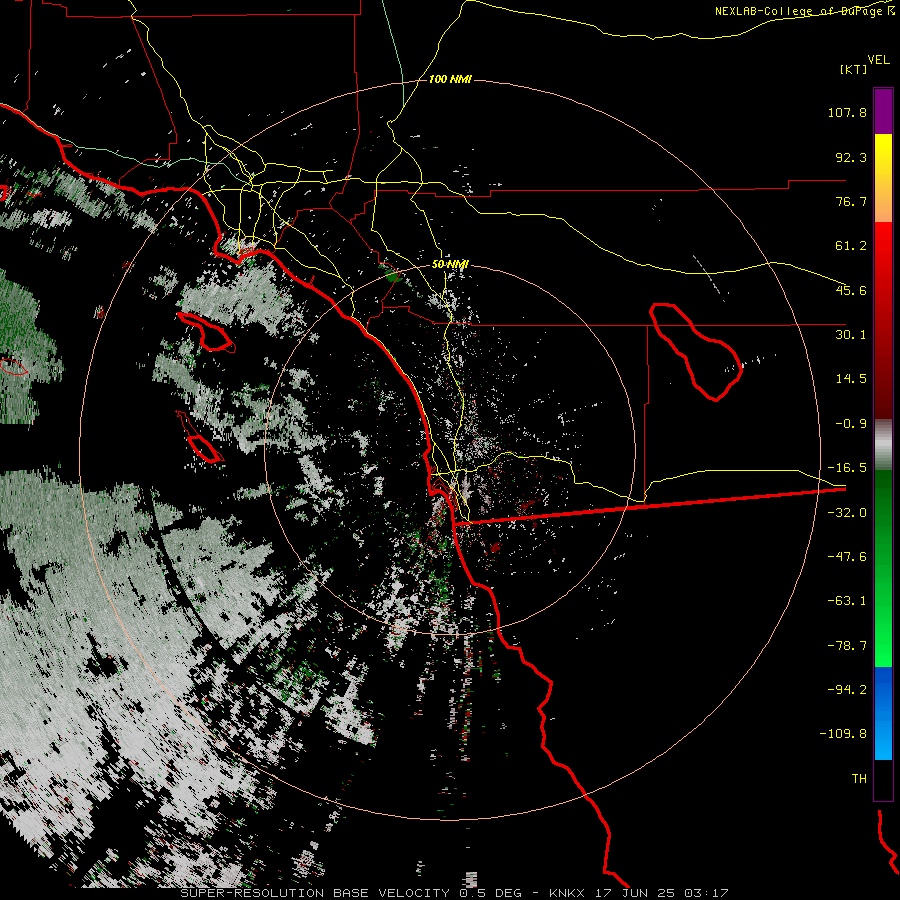The image size is (900, 900).
Task: Click the -32.0 velocity scale value
Action: coord(847,513)
